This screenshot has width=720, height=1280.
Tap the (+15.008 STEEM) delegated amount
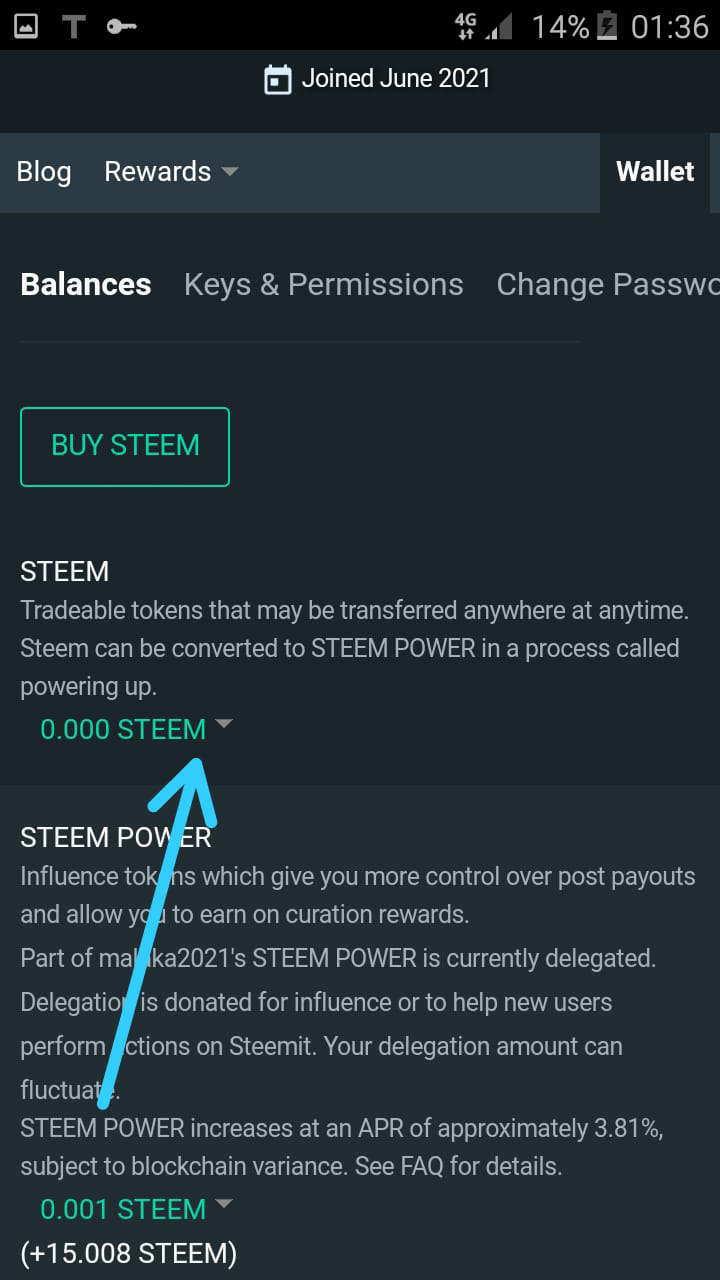(x=128, y=1253)
